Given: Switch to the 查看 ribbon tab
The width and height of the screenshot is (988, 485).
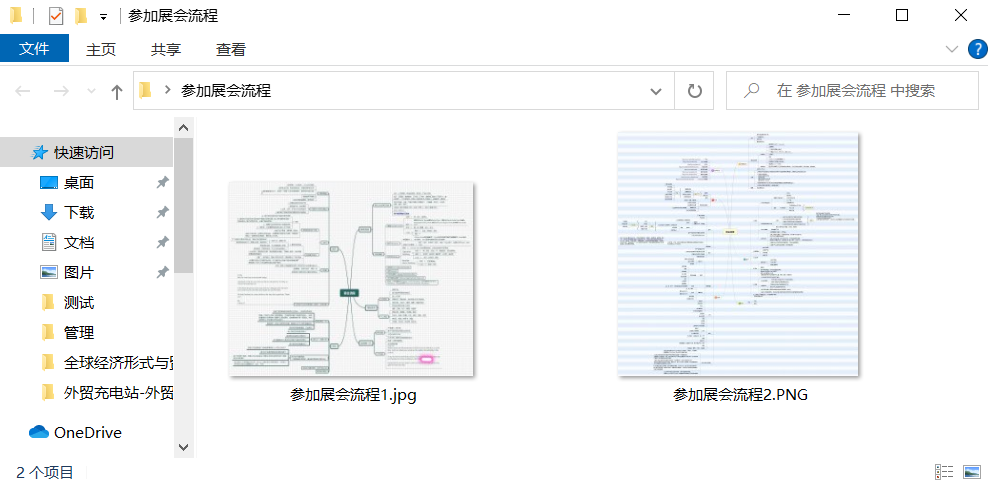Looking at the screenshot, I should pos(231,50).
